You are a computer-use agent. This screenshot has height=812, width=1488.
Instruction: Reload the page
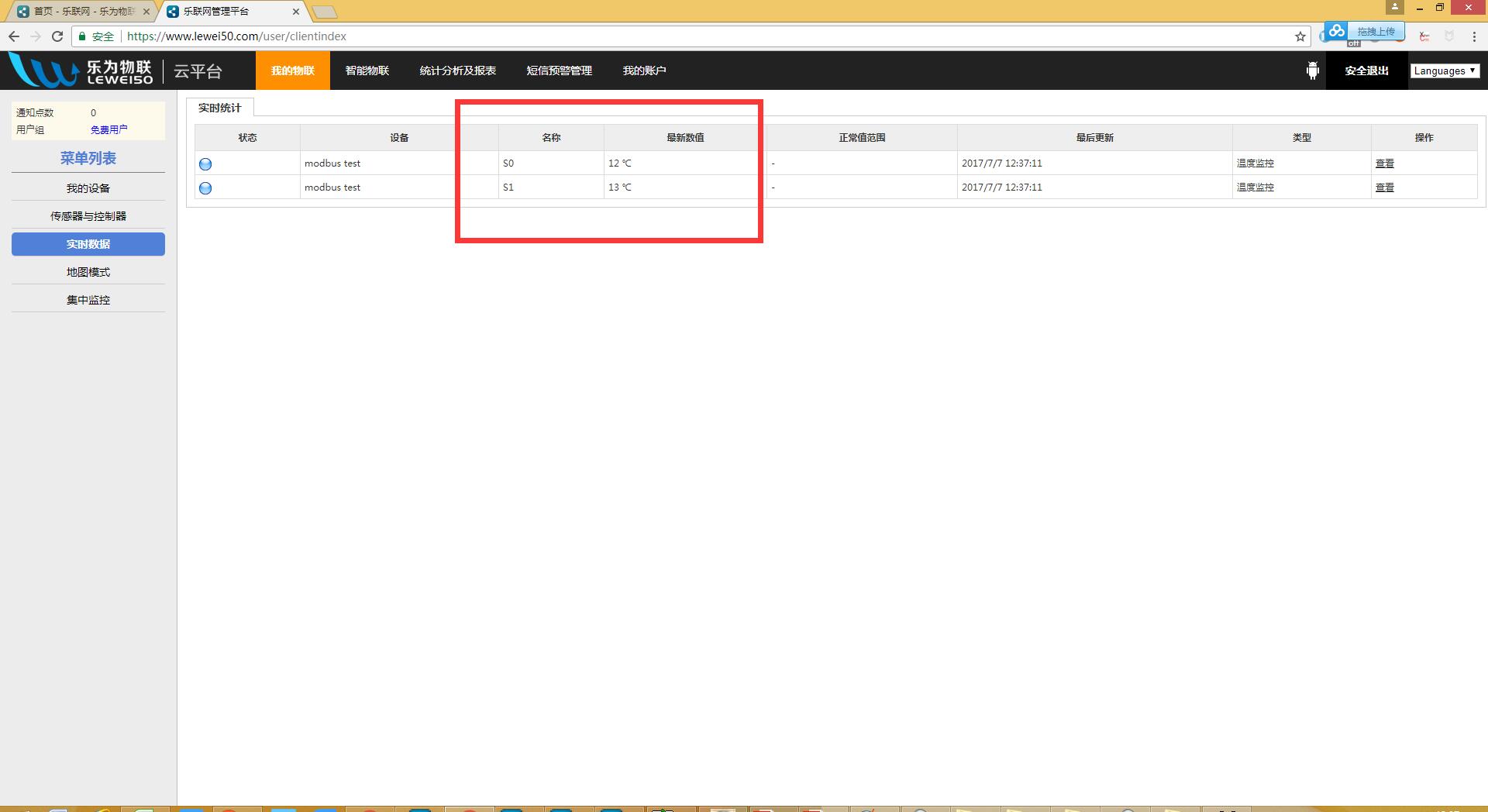(x=57, y=36)
